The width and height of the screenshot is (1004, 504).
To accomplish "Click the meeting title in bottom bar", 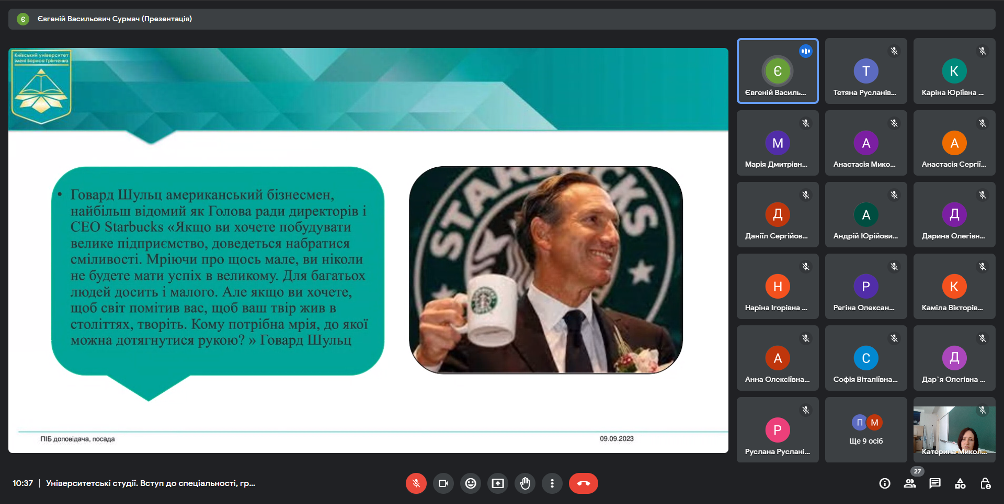I will coord(150,483).
